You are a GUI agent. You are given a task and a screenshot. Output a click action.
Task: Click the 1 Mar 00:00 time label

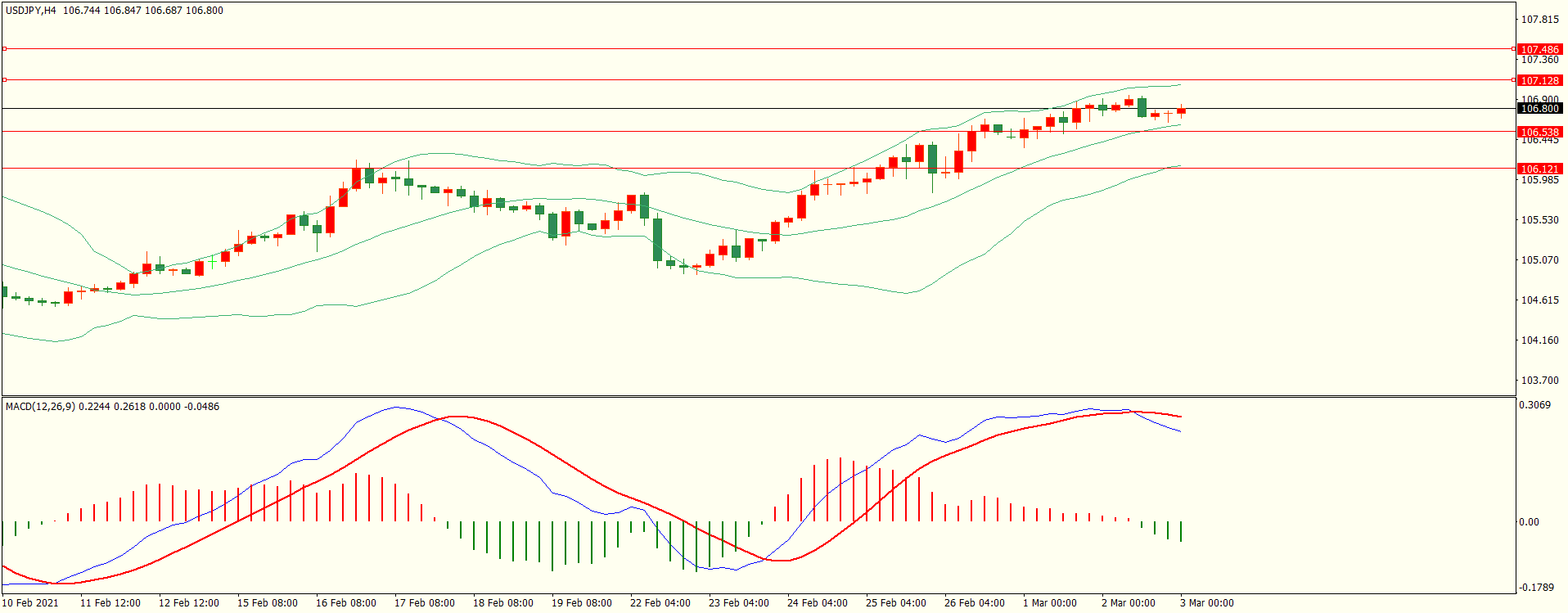pyautogui.click(x=1049, y=603)
